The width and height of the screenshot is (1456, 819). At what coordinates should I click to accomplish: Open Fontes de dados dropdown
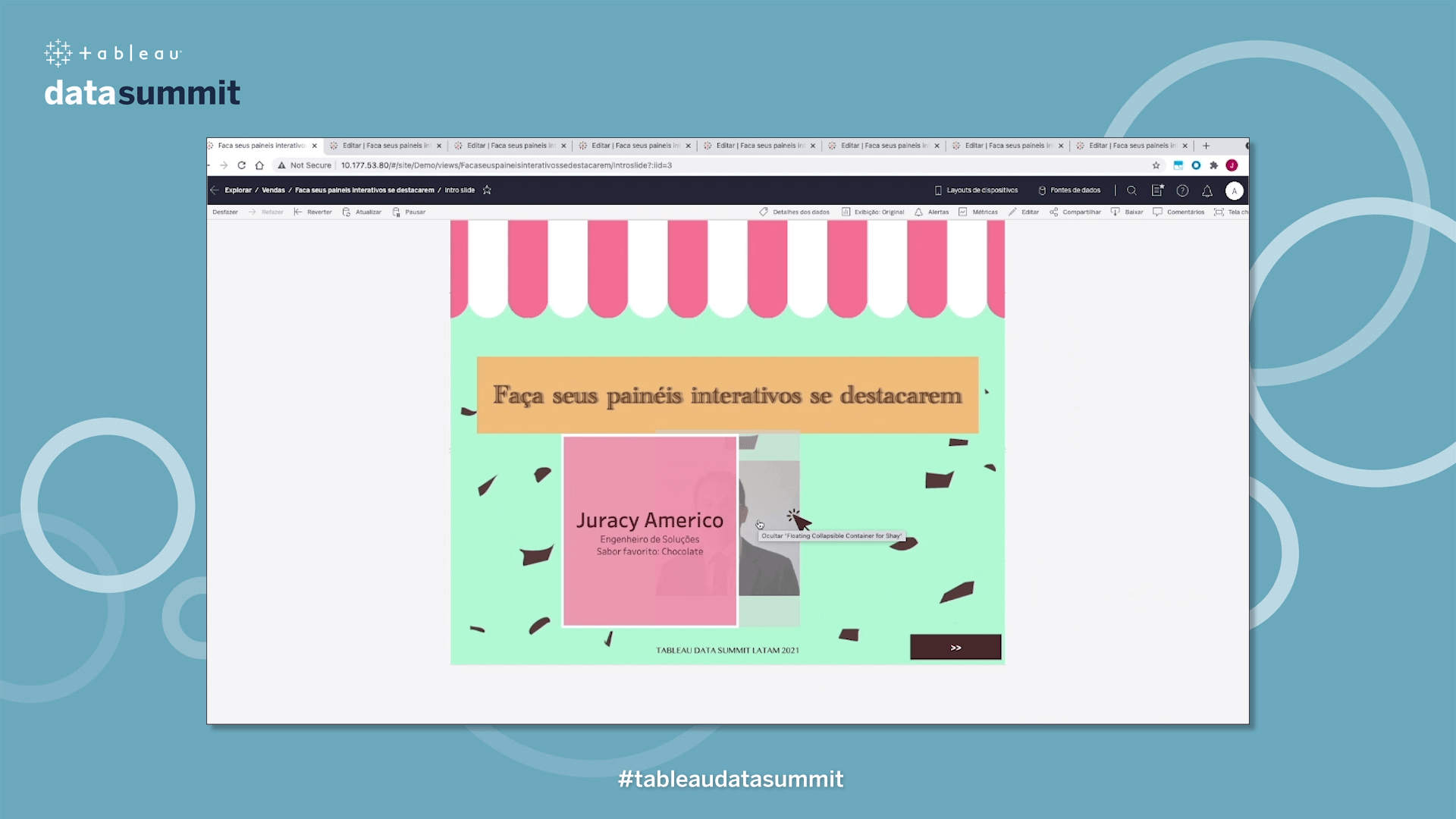tap(1068, 190)
